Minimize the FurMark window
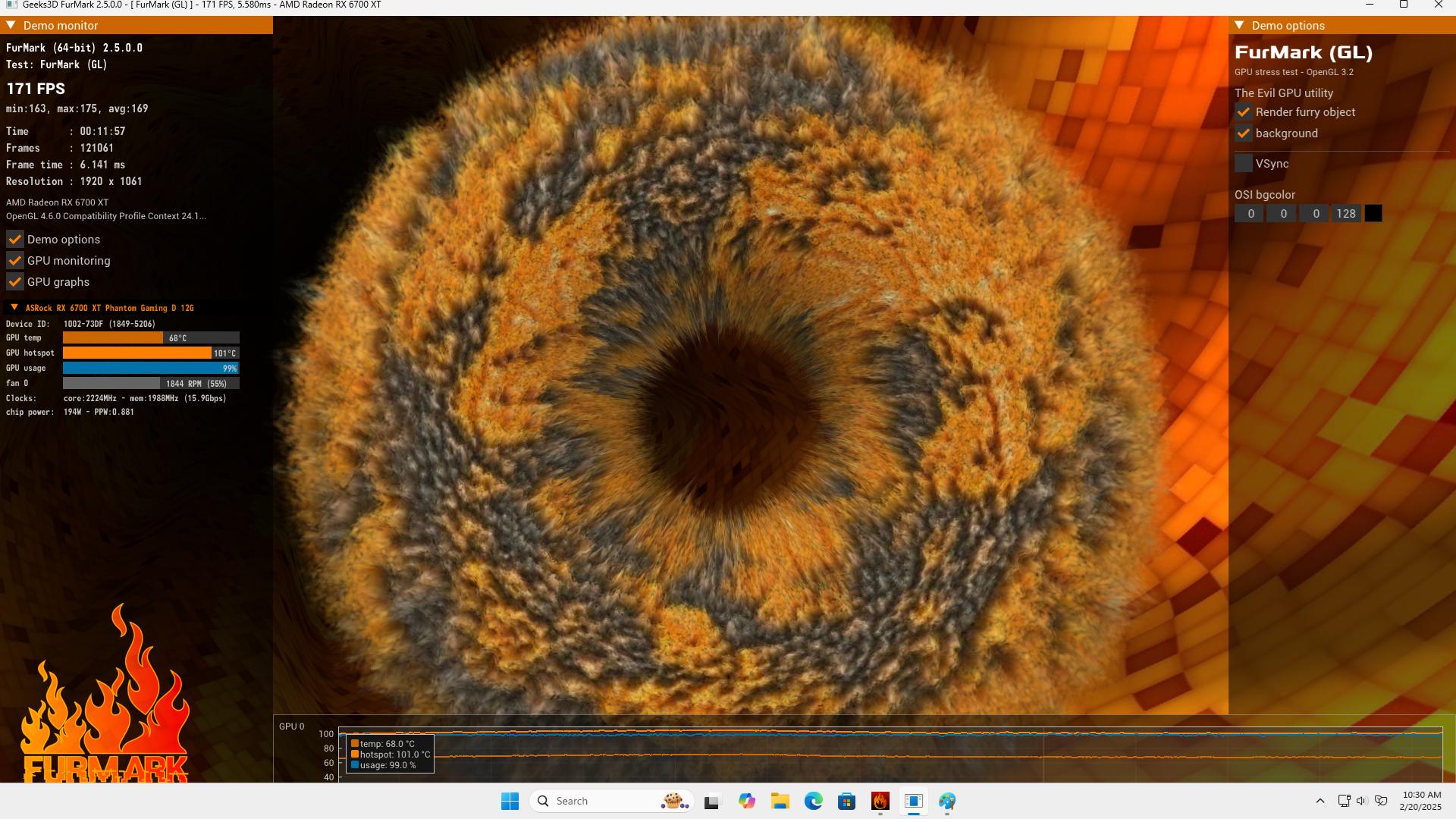Viewport: 1456px width, 819px height. tap(1370, 5)
